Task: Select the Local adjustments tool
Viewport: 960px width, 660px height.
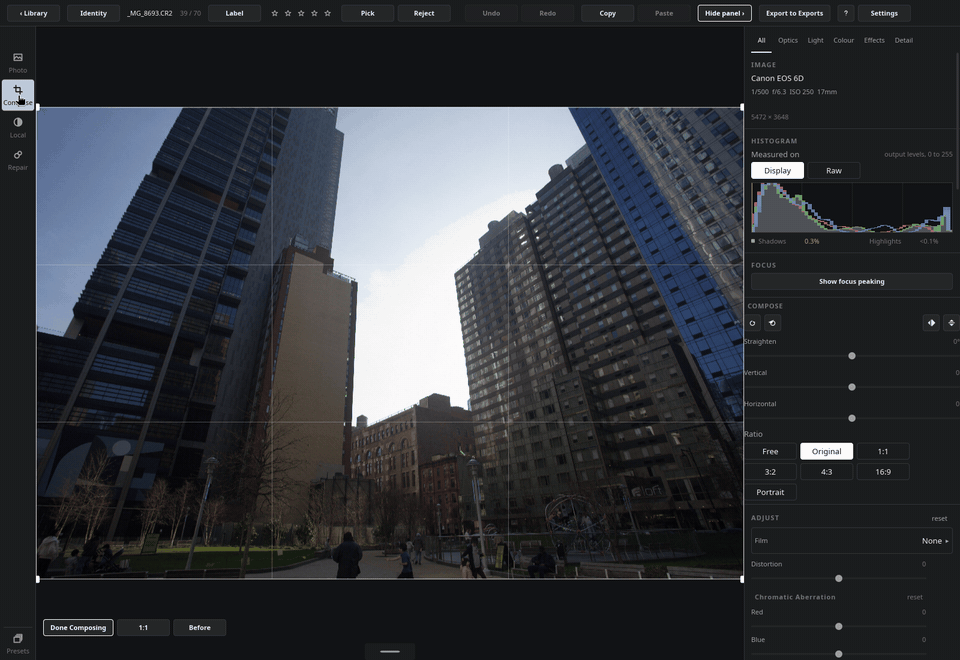Action: coord(18,128)
